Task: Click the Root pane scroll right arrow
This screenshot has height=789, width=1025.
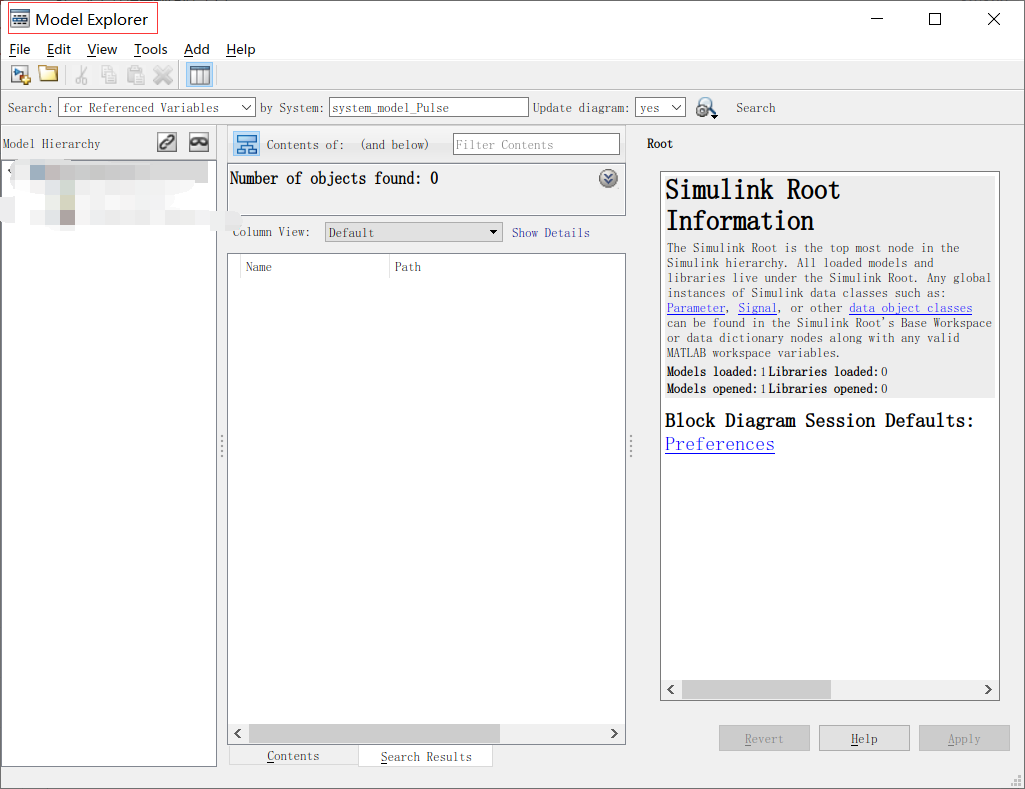Action: tap(988, 690)
